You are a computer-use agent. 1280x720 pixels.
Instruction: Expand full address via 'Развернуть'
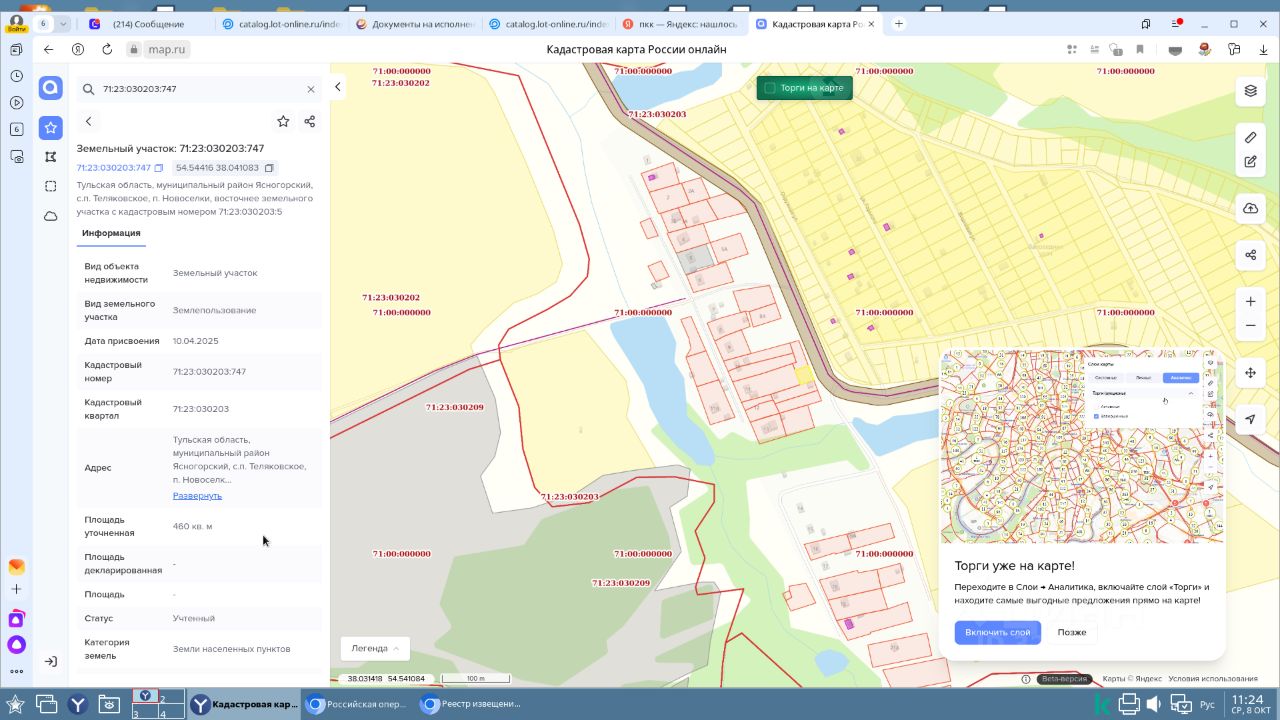tap(197, 496)
